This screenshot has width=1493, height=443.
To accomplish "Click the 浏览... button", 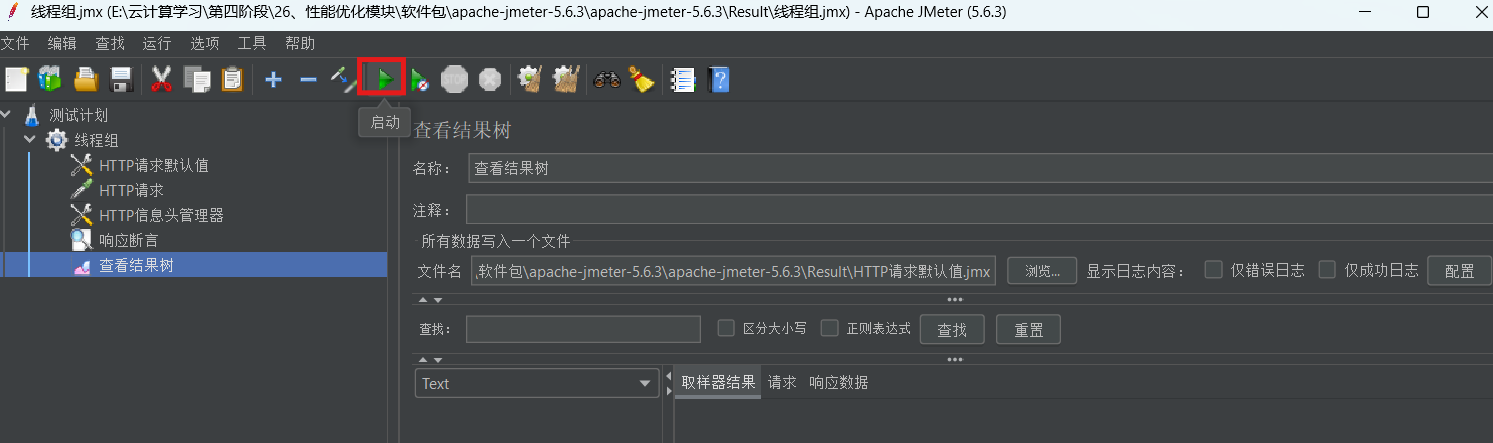I will coord(1041,271).
